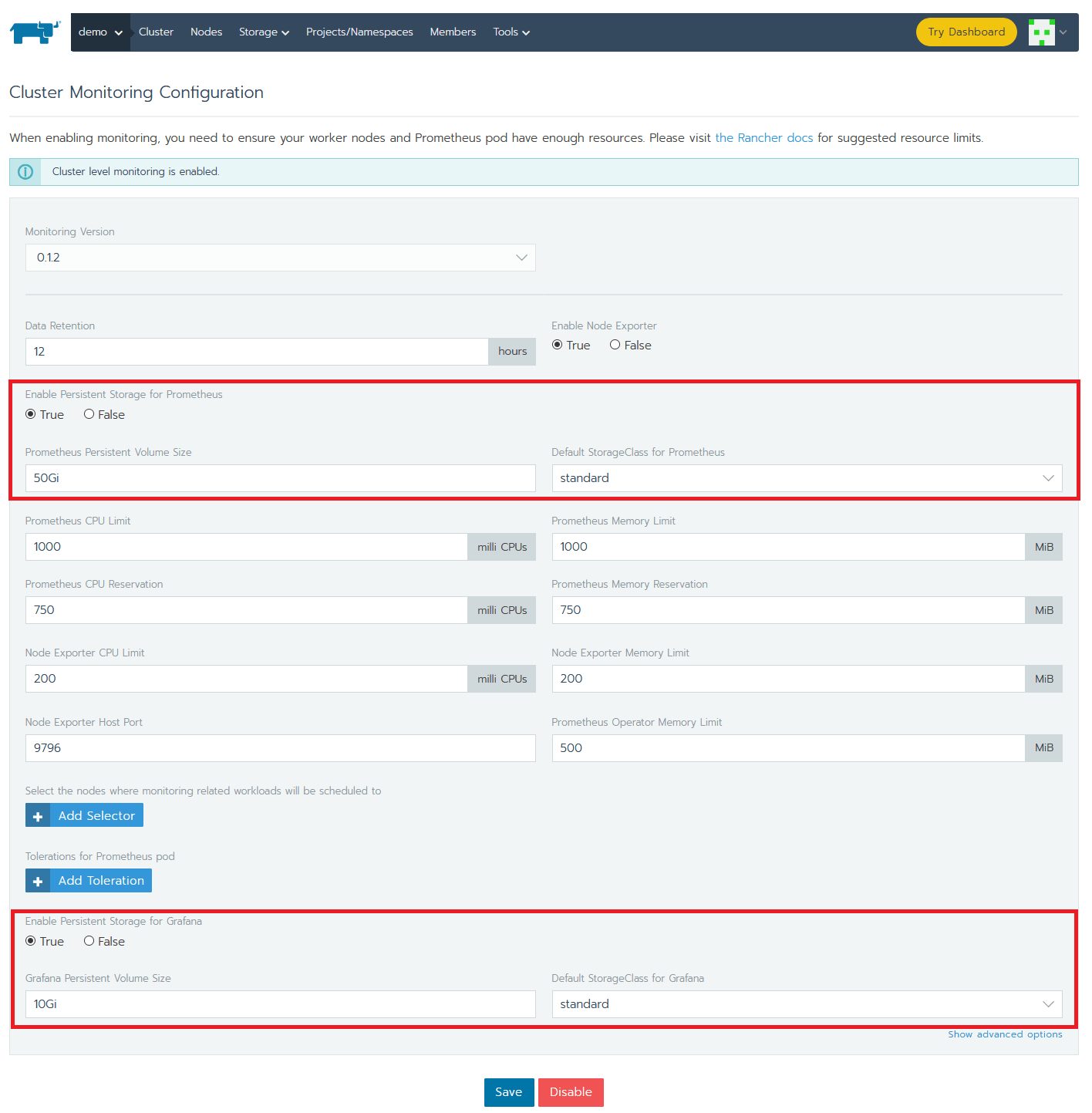Select False for Prometheus persistent storage
The image size is (1092, 1113).
[89, 414]
